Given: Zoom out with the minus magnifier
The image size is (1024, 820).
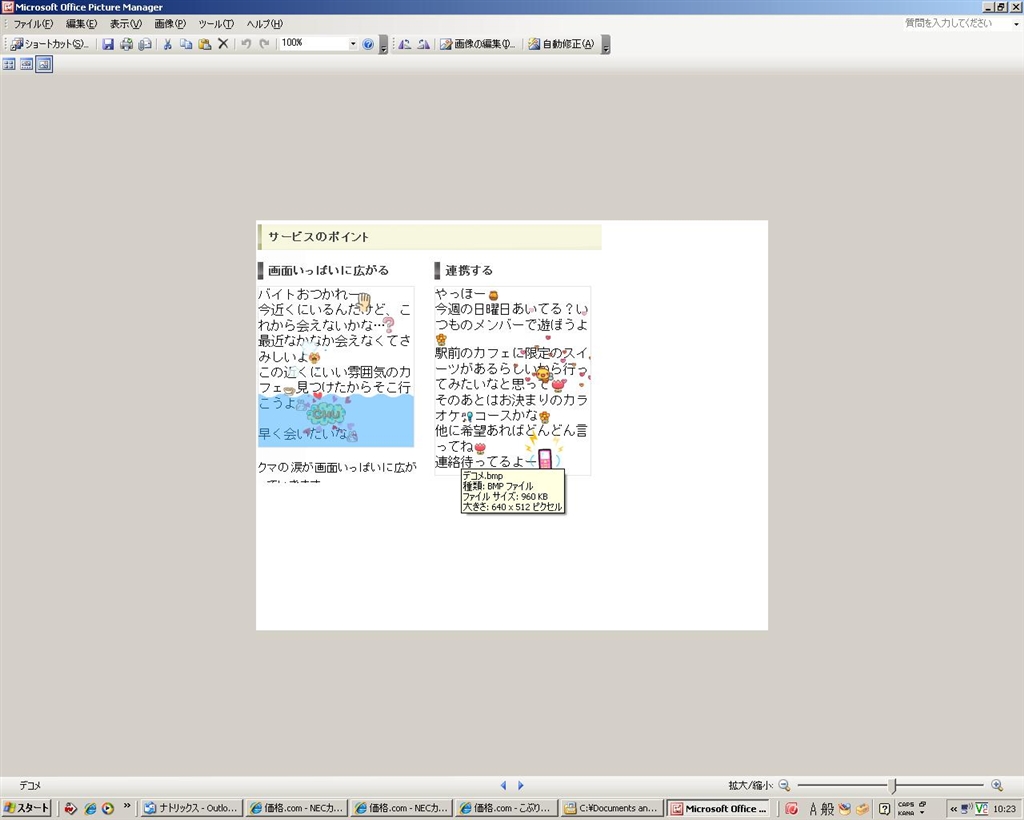Looking at the screenshot, I should tap(784, 785).
